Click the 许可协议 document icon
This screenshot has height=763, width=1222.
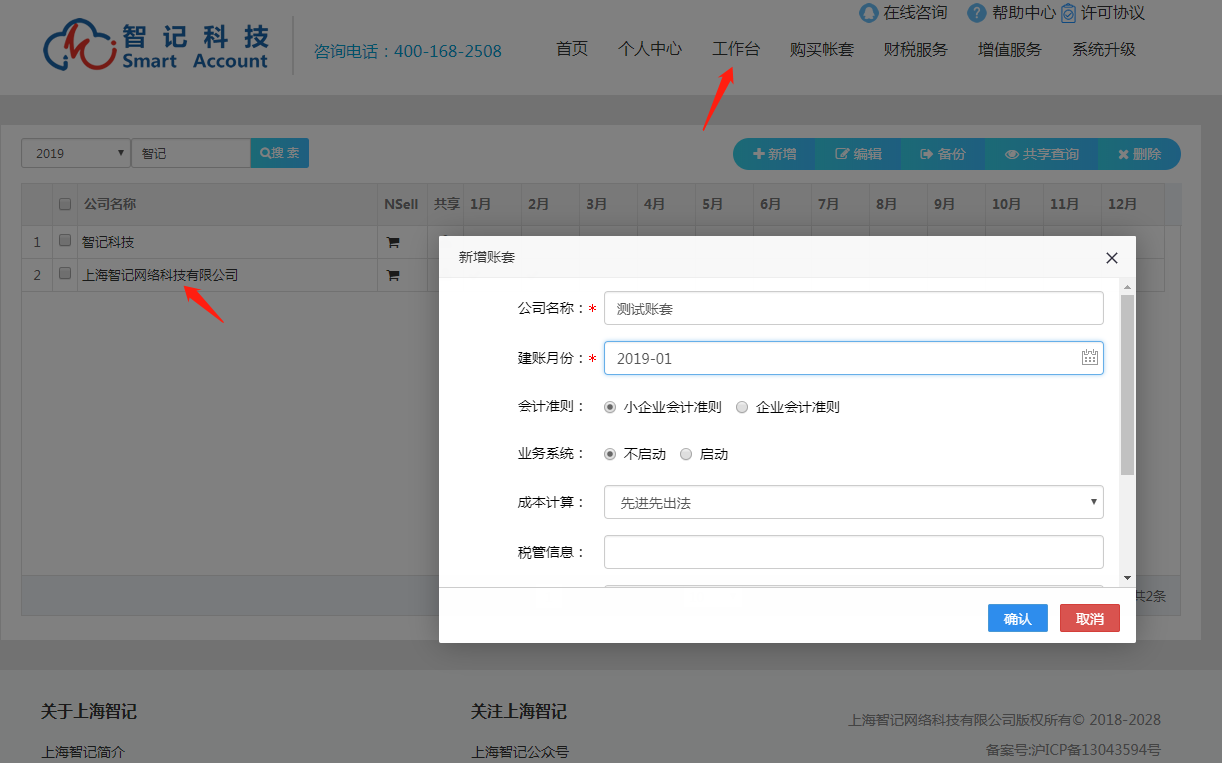click(1068, 14)
